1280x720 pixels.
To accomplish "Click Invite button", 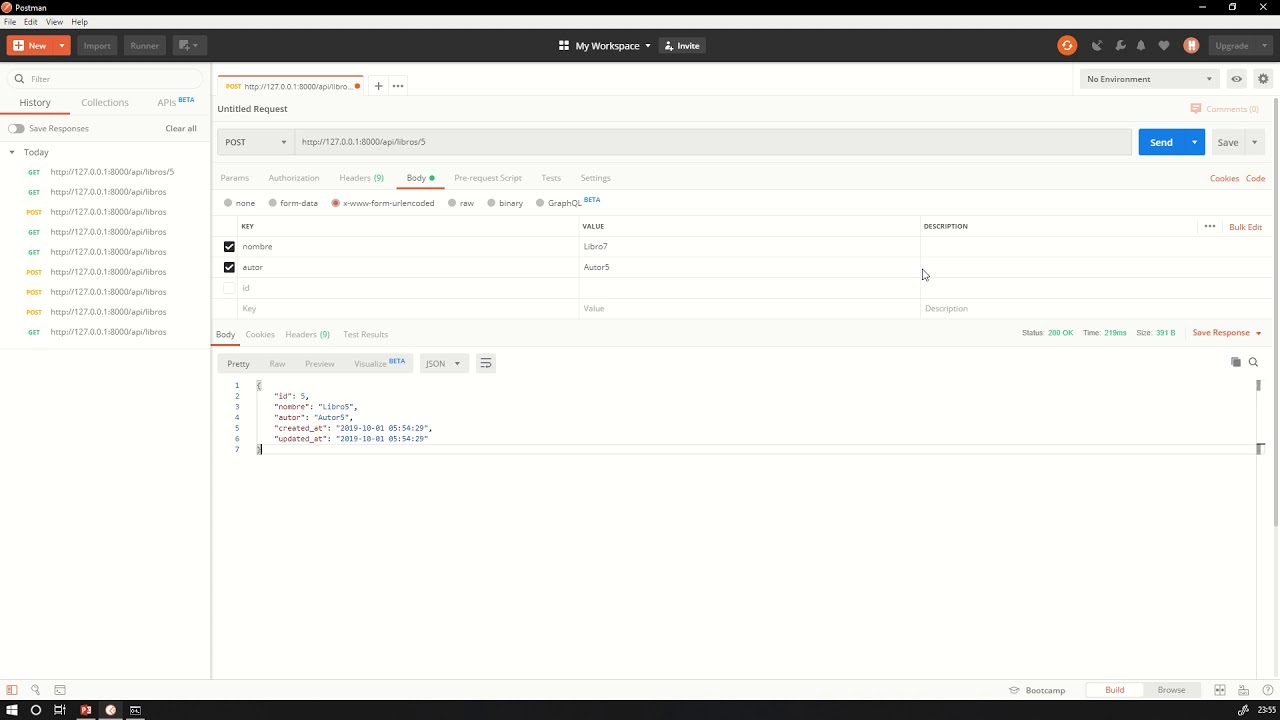I will 682,45.
